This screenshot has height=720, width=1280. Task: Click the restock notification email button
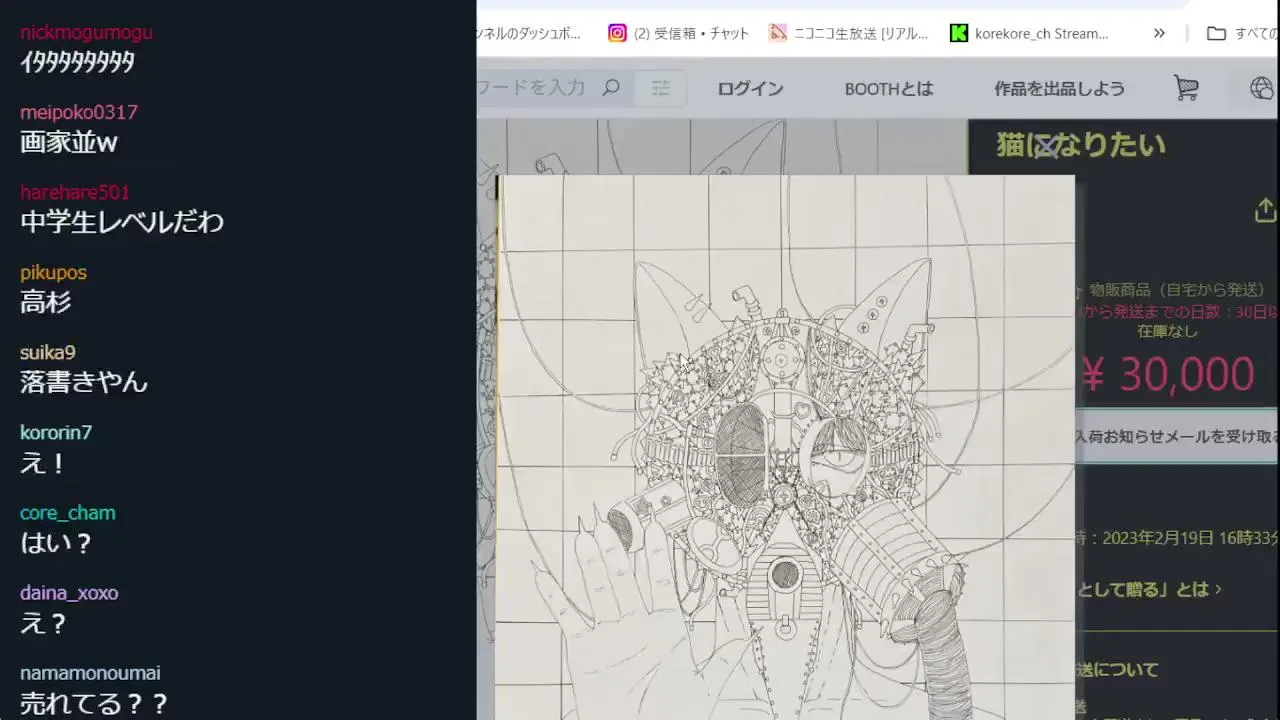[1177, 436]
